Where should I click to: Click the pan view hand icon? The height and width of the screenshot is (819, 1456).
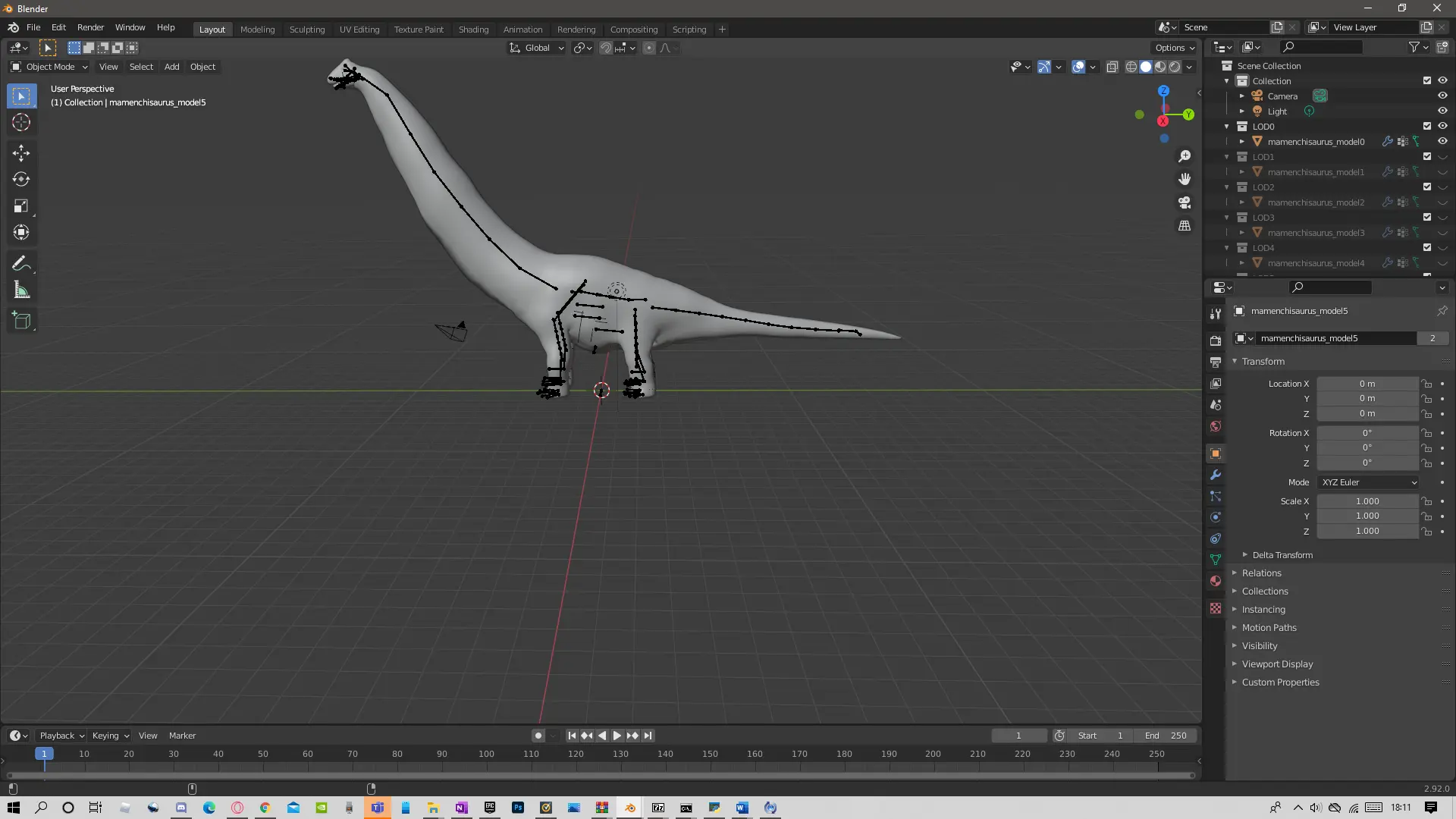[1185, 180]
